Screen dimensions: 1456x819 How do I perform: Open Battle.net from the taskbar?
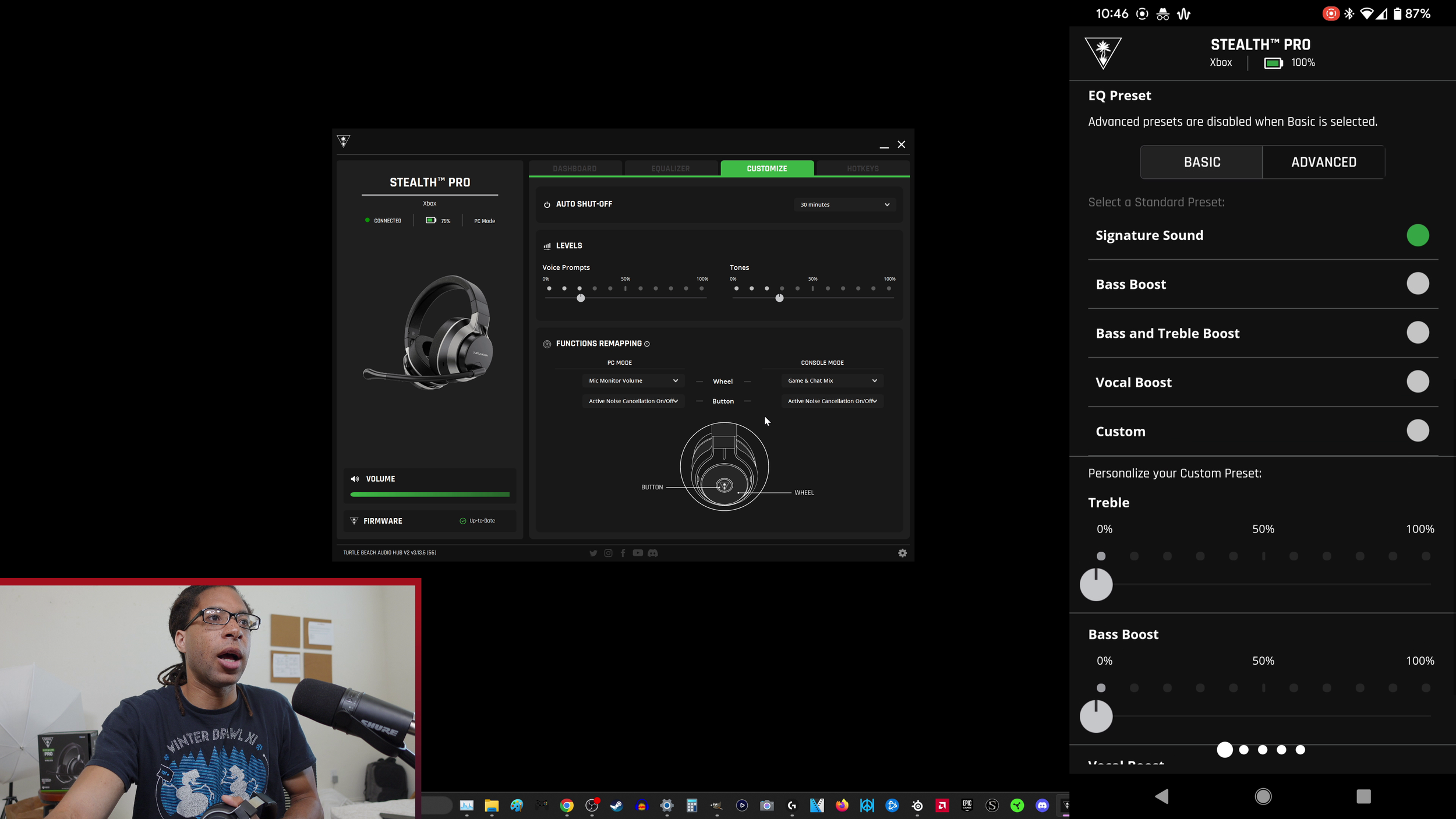click(892, 806)
